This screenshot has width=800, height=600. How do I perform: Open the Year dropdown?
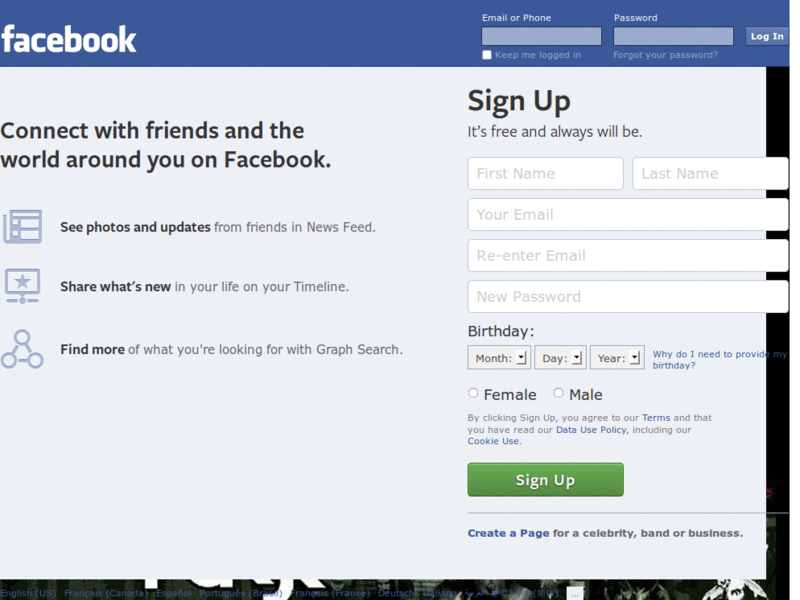click(x=617, y=358)
